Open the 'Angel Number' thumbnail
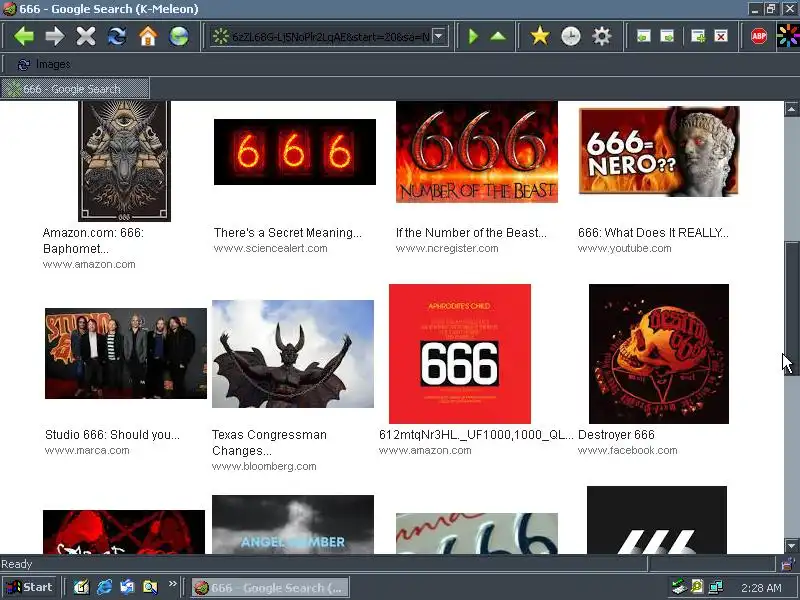This screenshot has height=600, width=800. point(293,524)
